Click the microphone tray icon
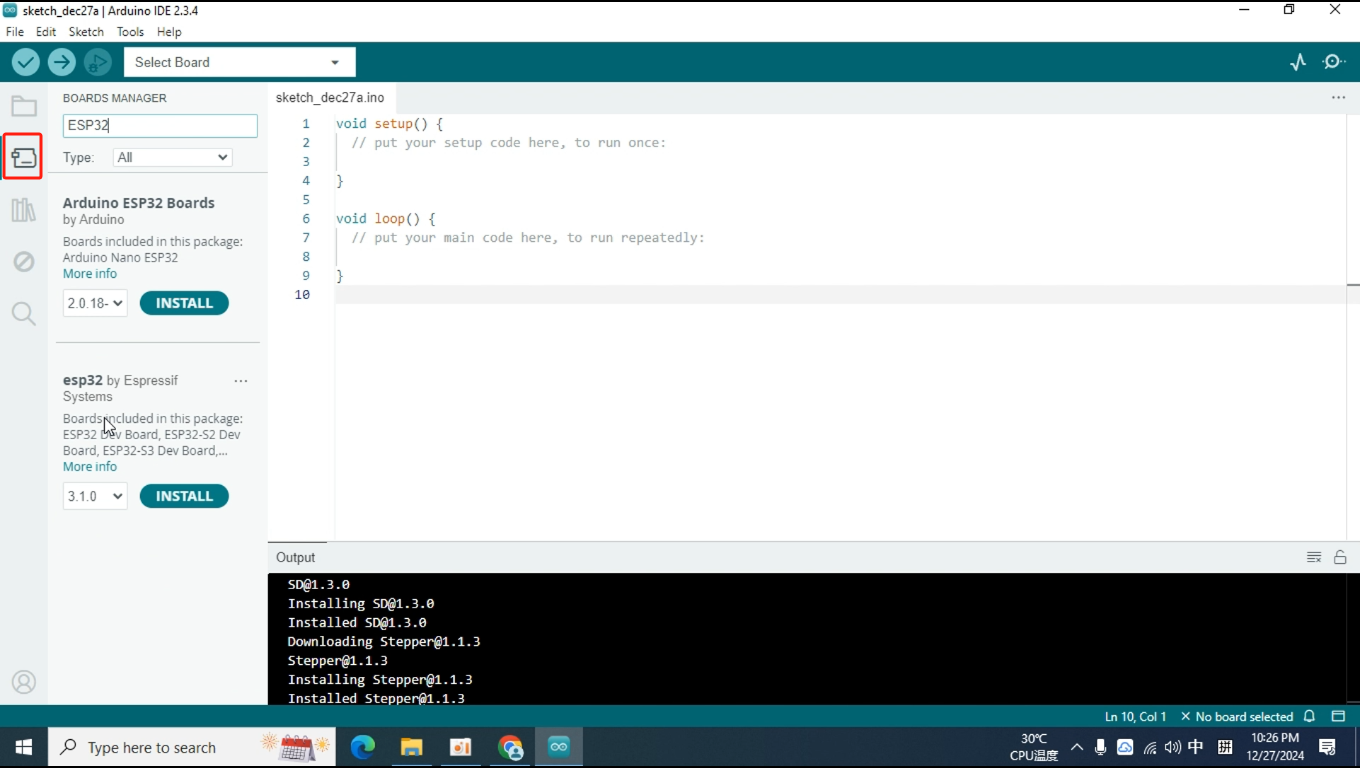1360x768 pixels. coord(1100,747)
